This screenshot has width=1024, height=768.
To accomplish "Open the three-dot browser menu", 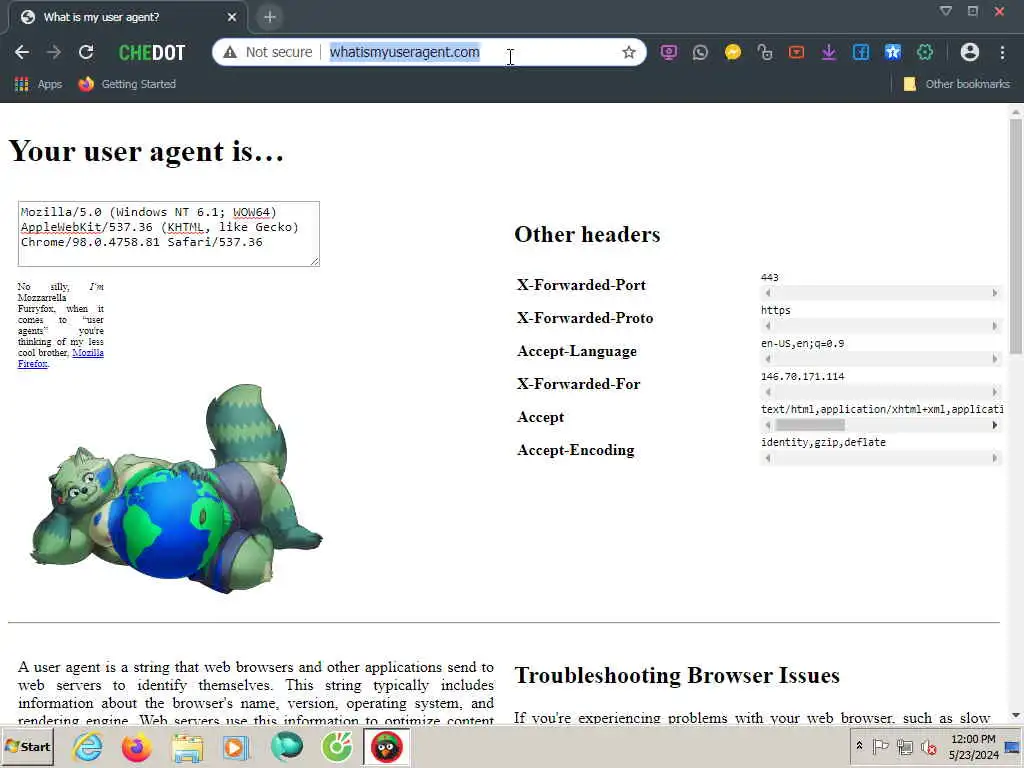I will pos(1002,52).
